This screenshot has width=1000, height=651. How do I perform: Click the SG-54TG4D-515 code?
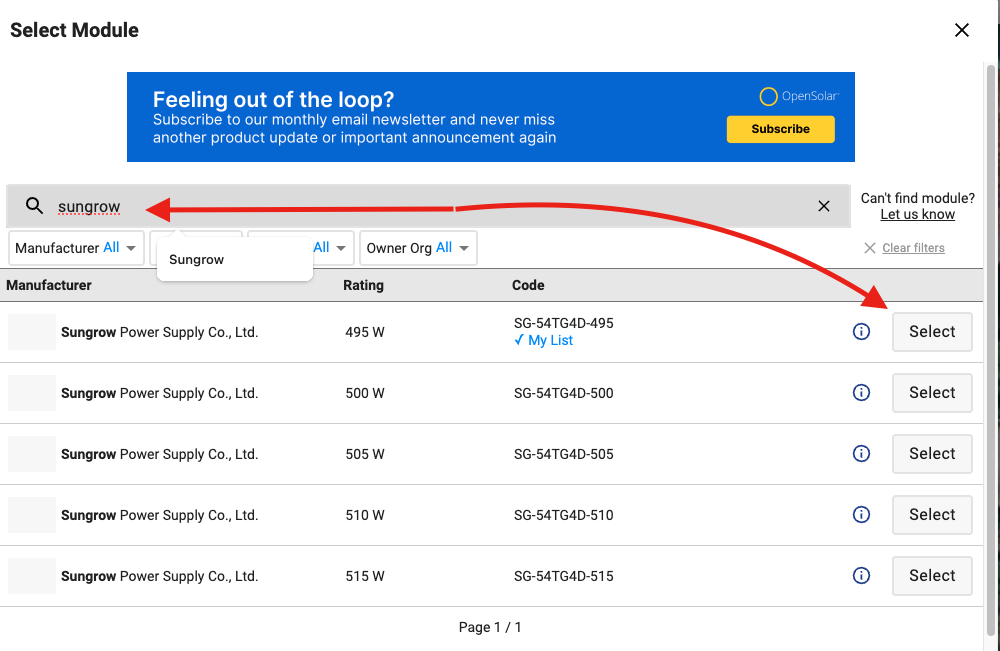564,576
